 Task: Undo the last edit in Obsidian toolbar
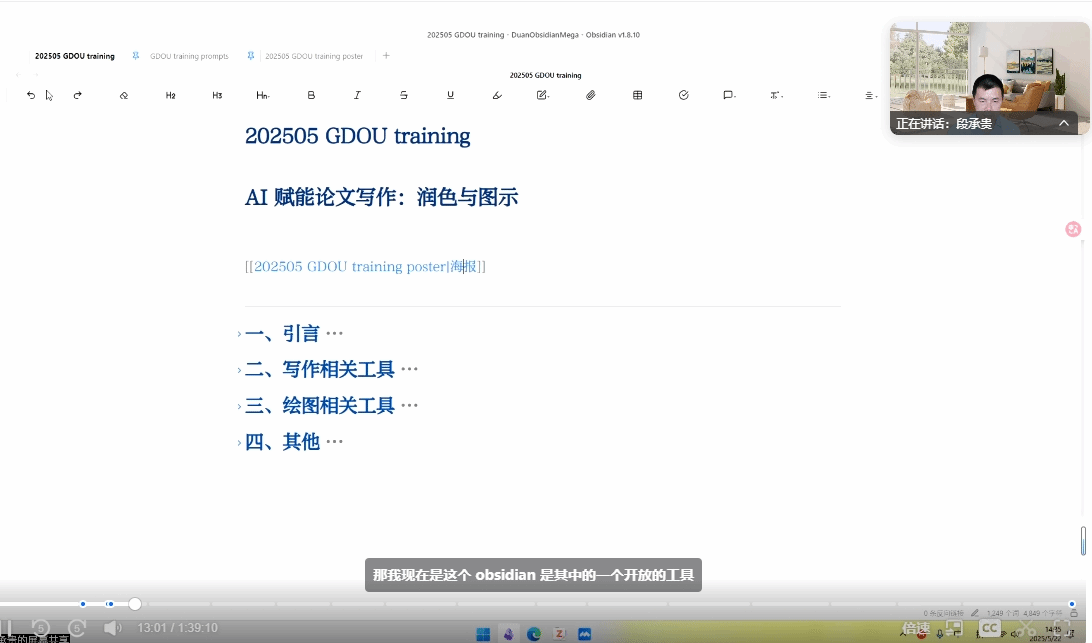click(31, 95)
